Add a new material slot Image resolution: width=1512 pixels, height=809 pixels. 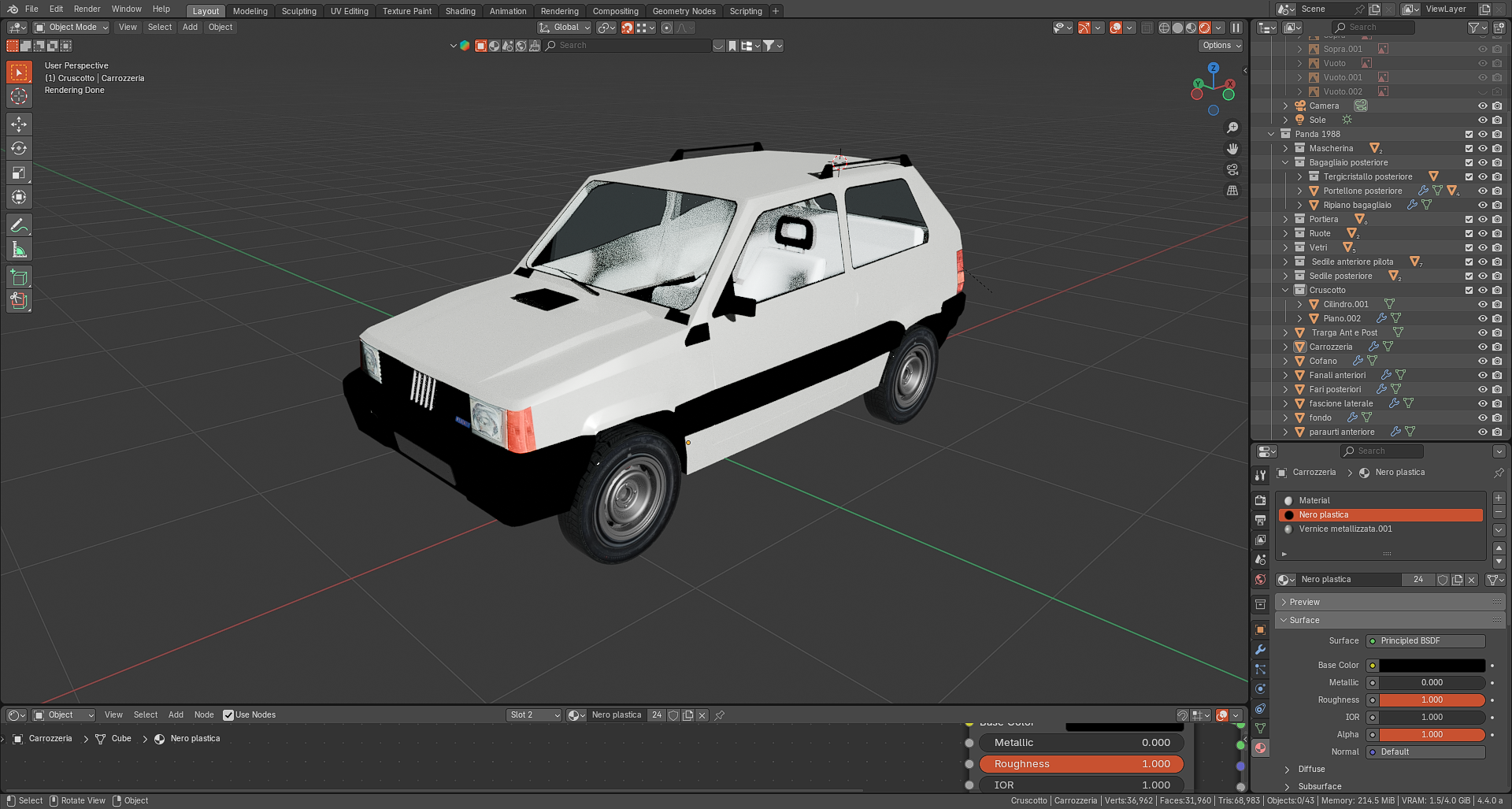pyautogui.click(x=1499, y=499)
